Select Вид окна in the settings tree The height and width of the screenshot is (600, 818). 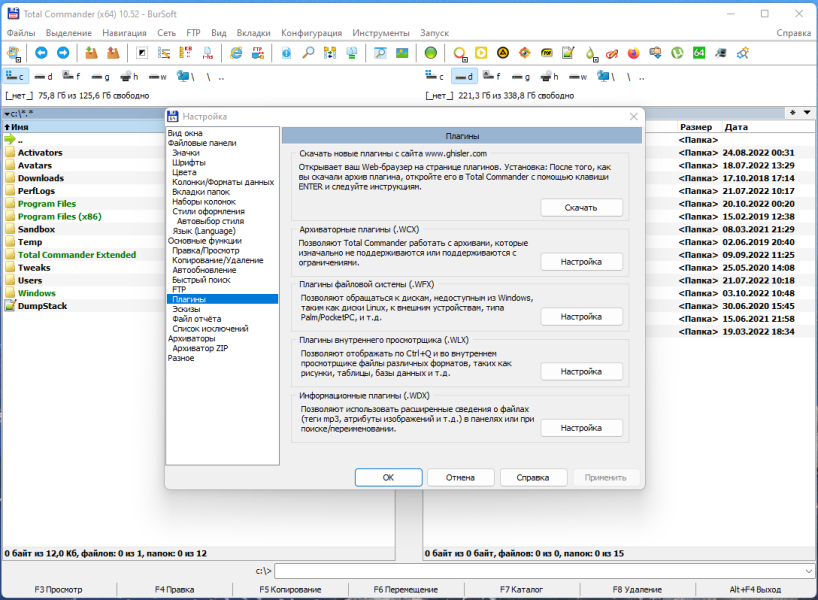[185, 133]
